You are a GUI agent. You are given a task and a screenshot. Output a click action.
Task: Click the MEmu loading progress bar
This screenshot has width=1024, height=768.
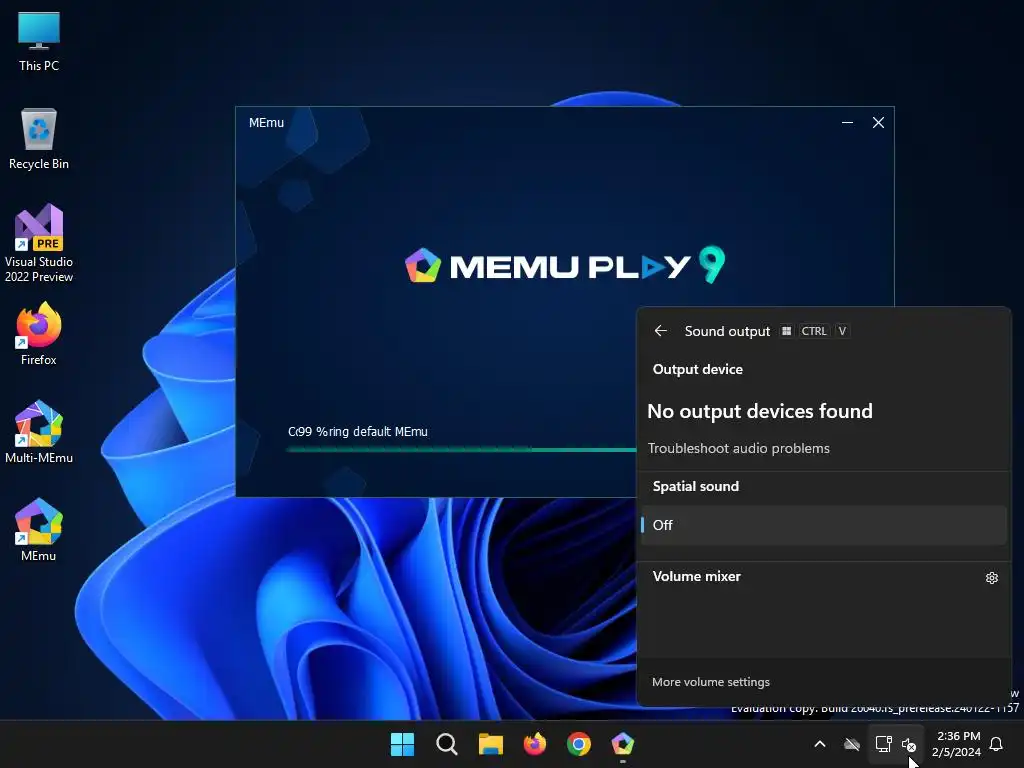pyautogui.click(x=461, y=449)
